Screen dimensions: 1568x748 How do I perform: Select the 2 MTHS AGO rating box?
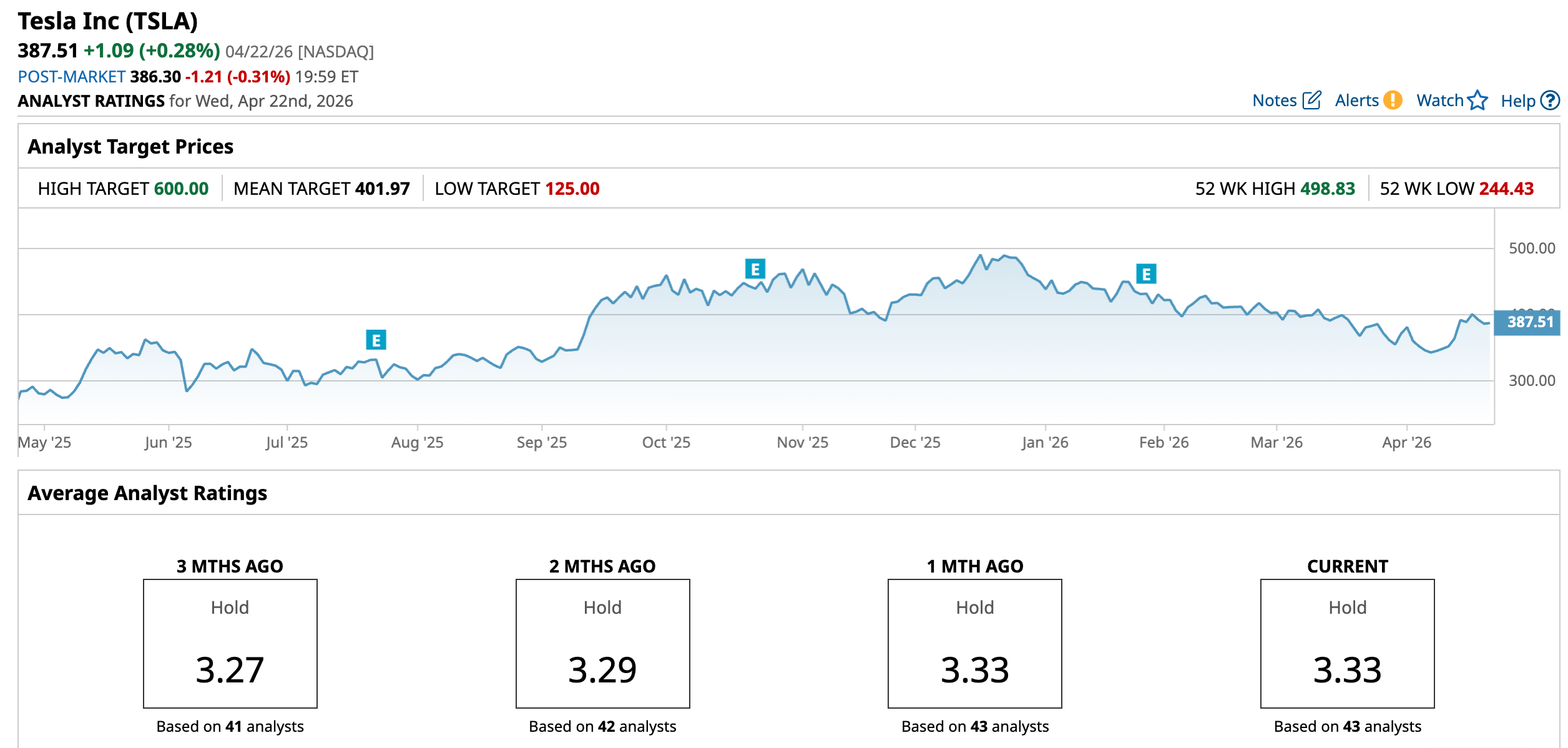tap(602, 643)
